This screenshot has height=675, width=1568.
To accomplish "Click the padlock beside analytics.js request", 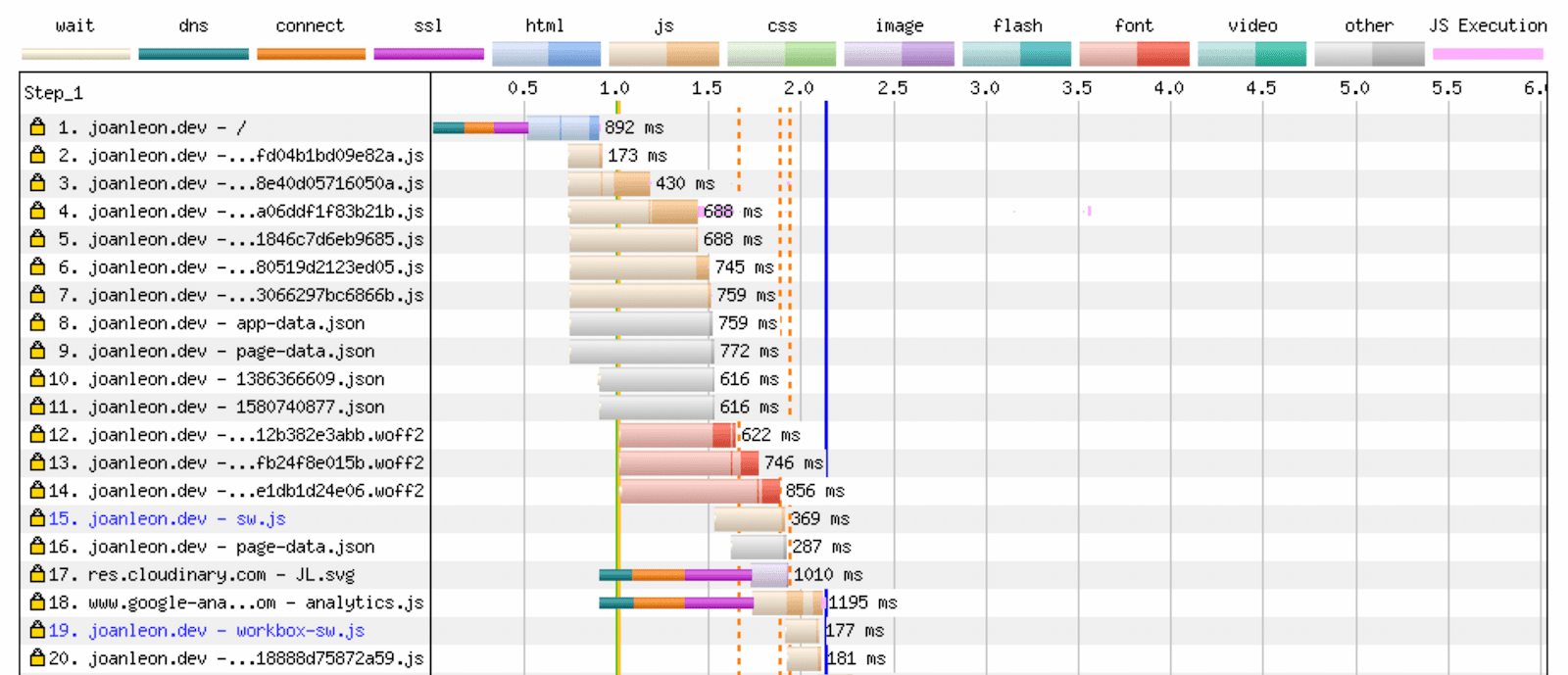I will (x=37, y=603).
